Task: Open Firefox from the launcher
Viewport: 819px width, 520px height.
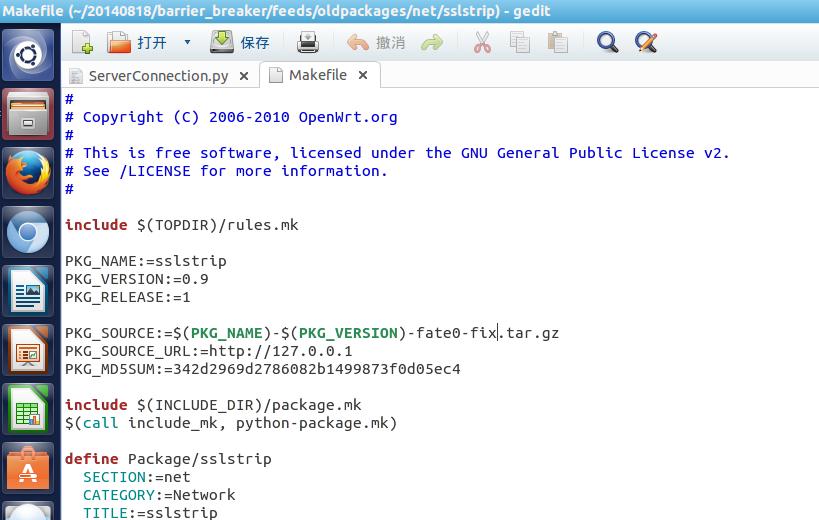Action: pos(28,173)
